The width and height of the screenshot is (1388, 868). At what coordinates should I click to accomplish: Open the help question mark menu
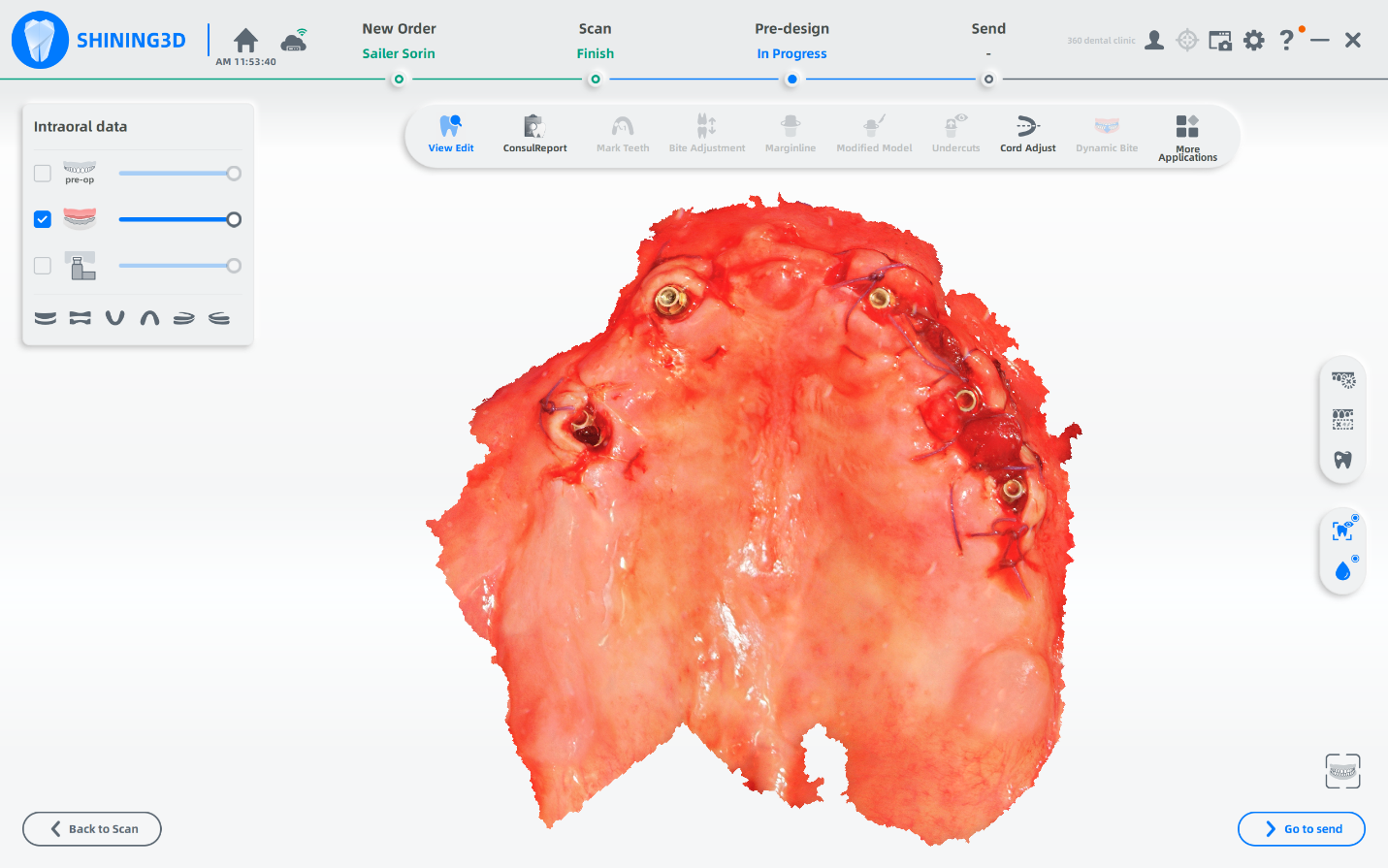1286,41
